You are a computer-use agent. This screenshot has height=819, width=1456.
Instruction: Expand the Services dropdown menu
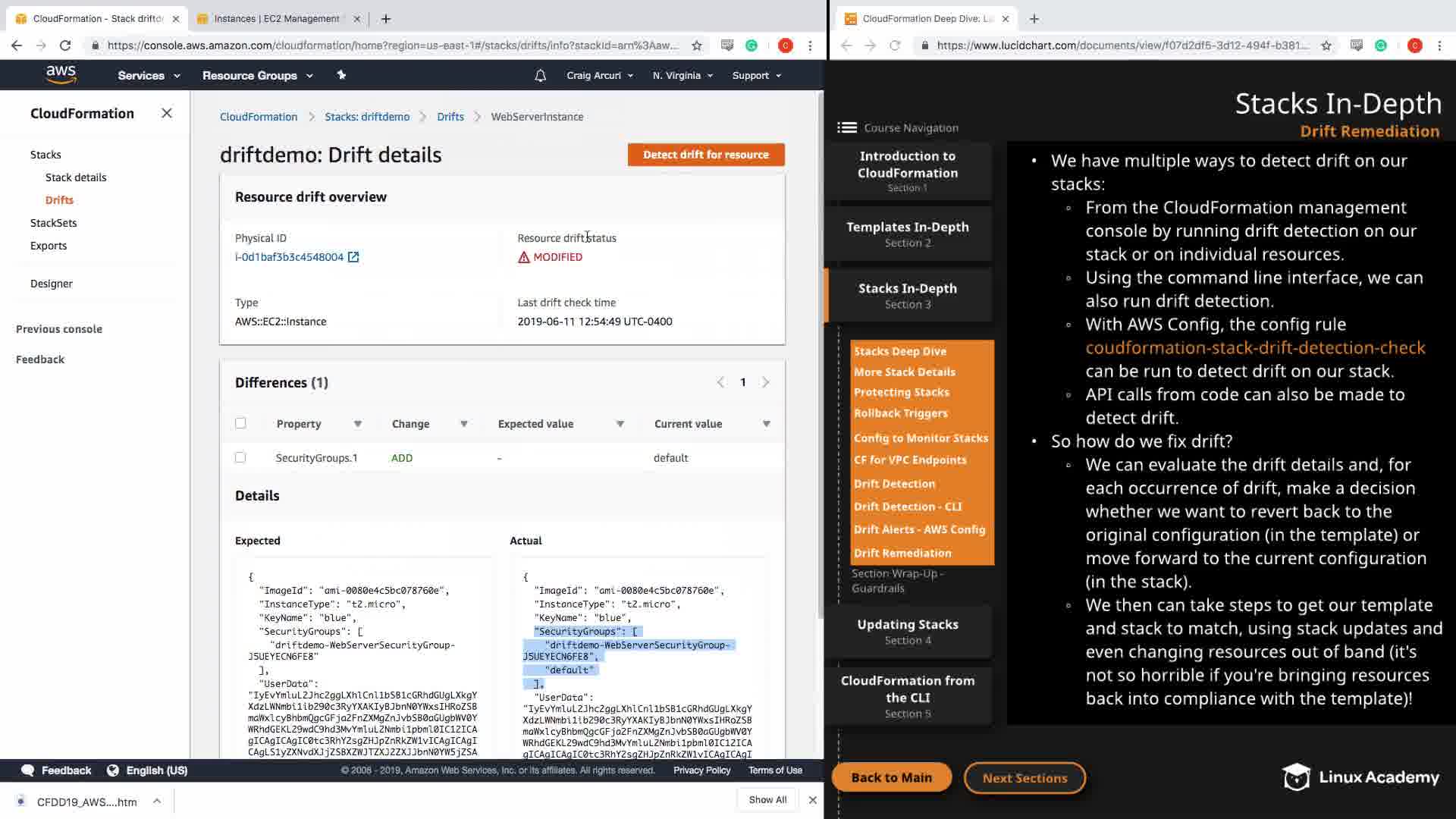click(x=149, y=75)
